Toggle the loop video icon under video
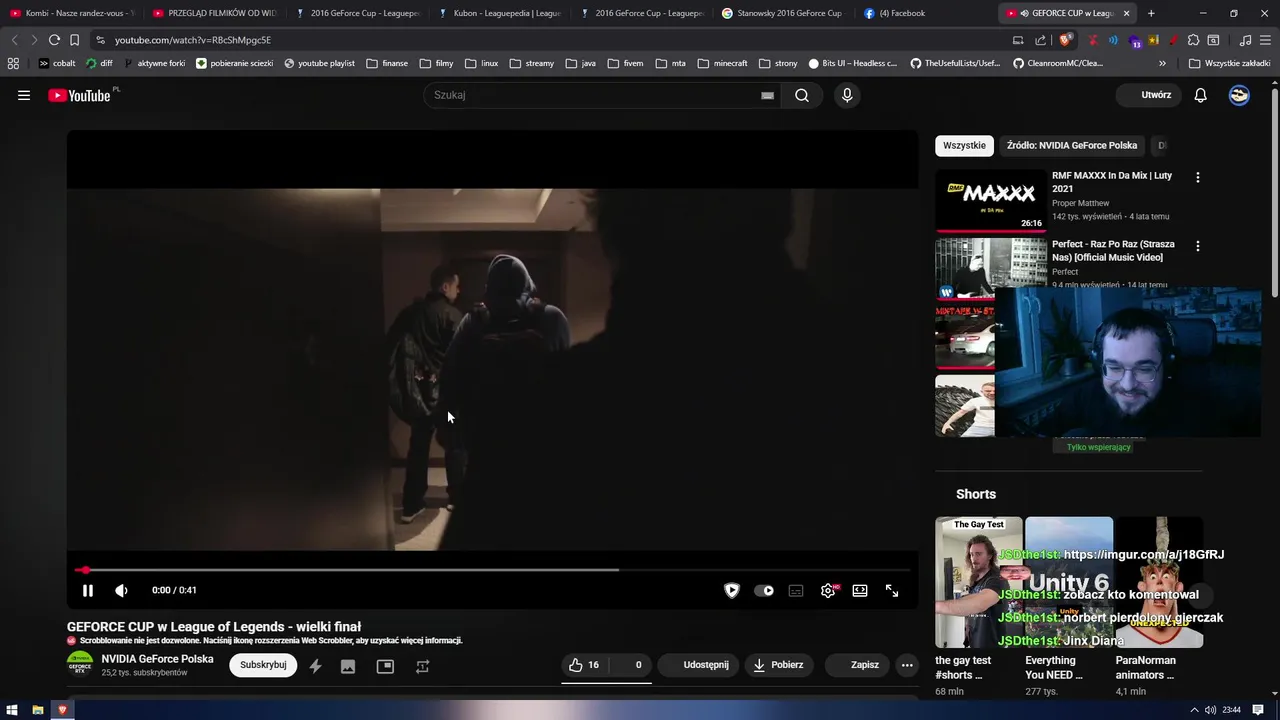Screen dimensions: 1280x720 [422, 666]
